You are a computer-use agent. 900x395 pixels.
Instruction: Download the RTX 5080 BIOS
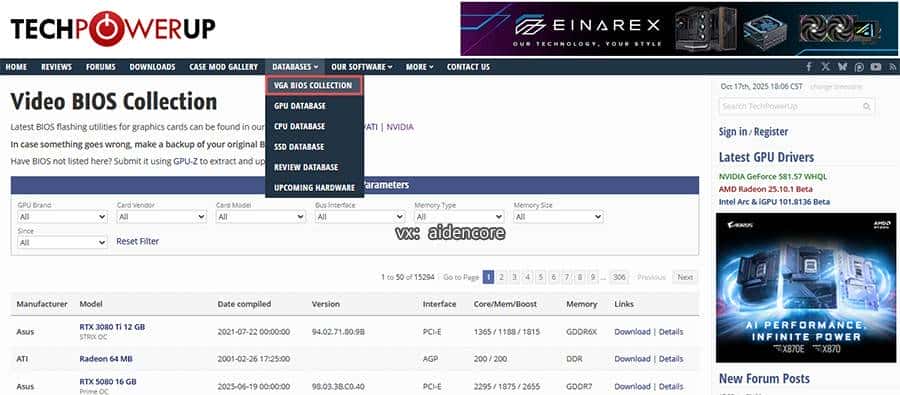click(x=632, y=386)
